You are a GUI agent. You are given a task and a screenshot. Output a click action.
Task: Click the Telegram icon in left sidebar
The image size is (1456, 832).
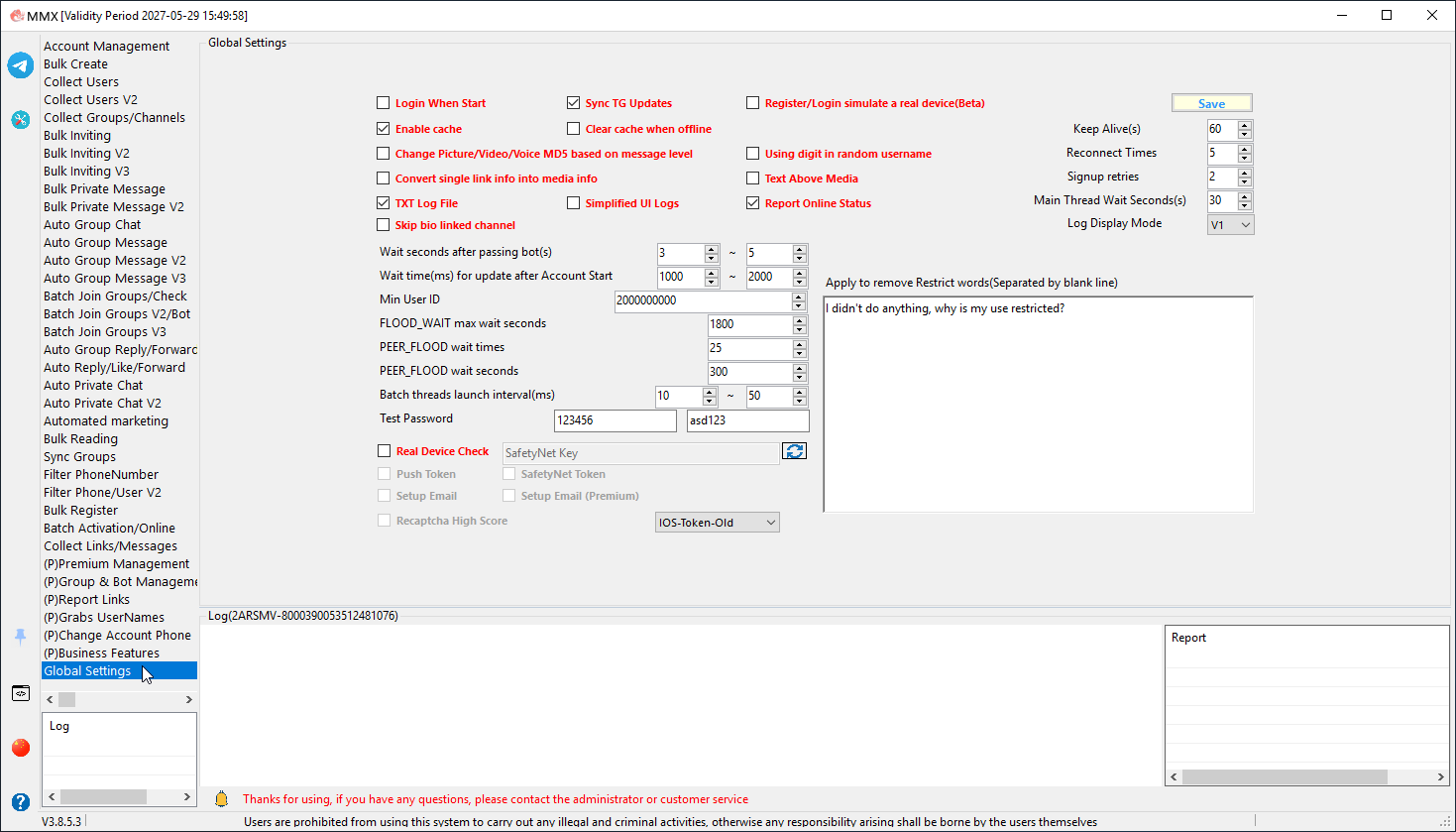[21, 65]
